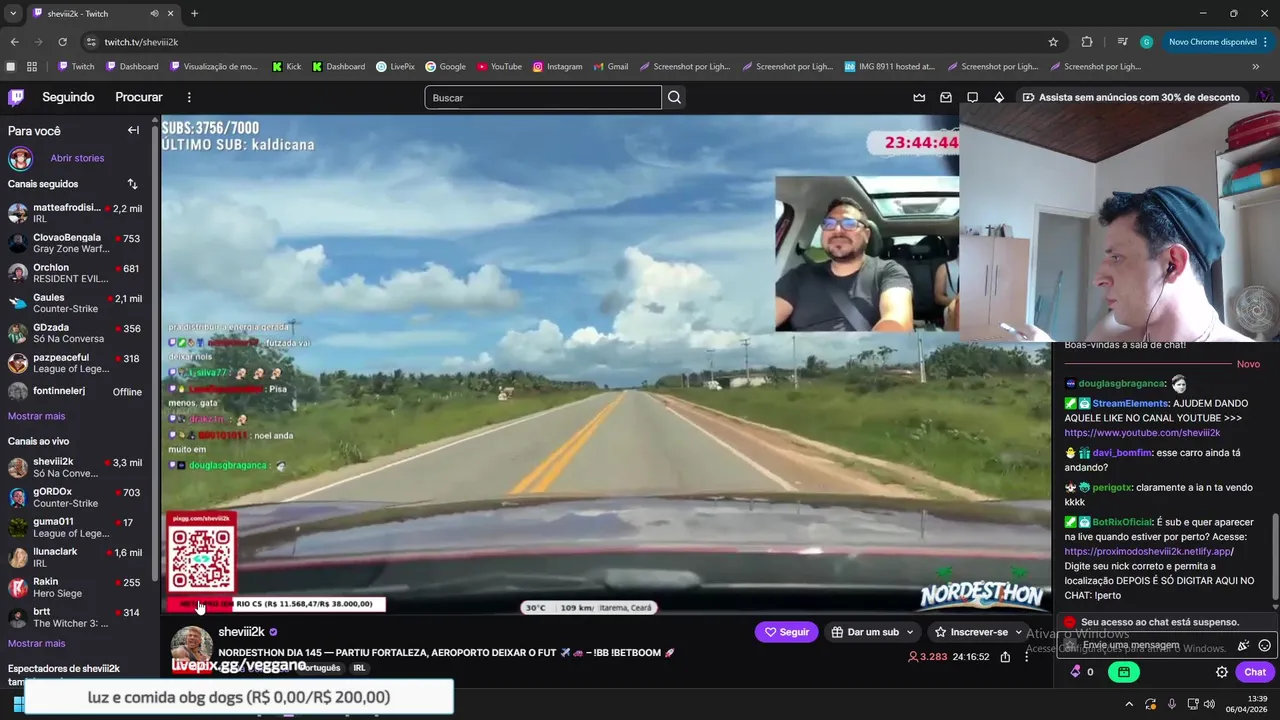The height and width of the screenshot is (720, 1280).
Task: Click the purple Chat send button
Action: [x=1255, y=672]
